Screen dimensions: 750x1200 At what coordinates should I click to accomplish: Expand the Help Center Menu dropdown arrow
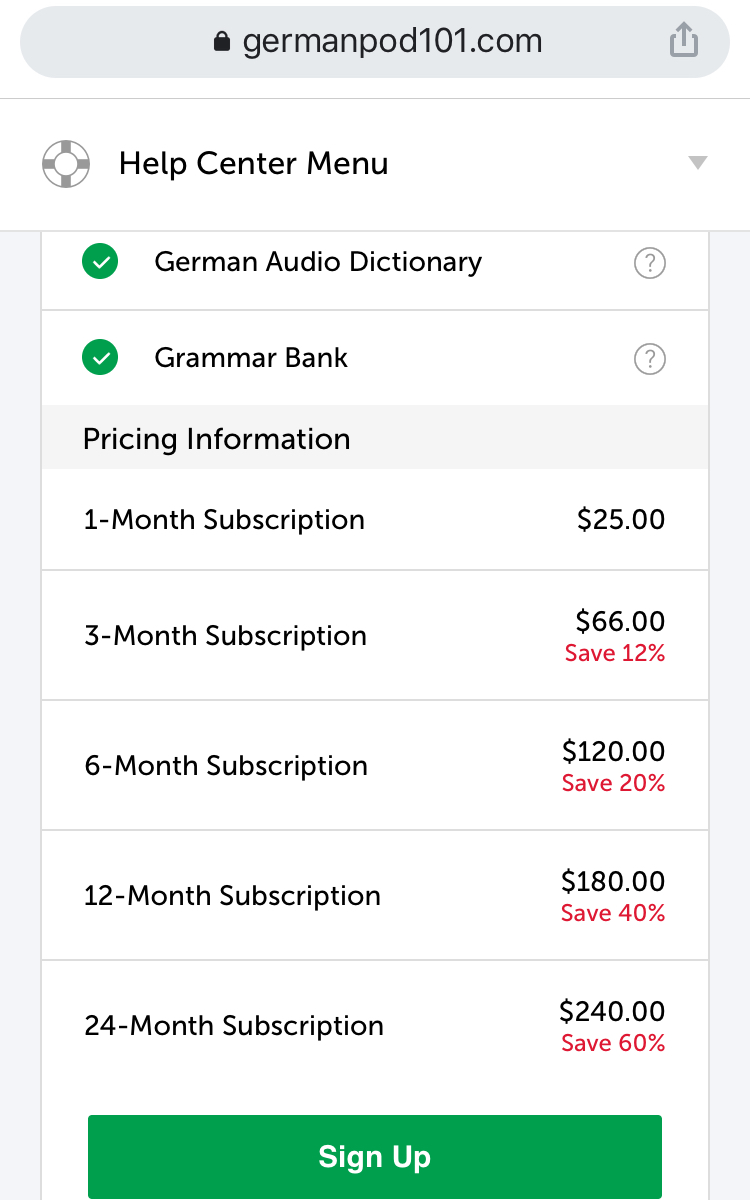coord(698,164)
